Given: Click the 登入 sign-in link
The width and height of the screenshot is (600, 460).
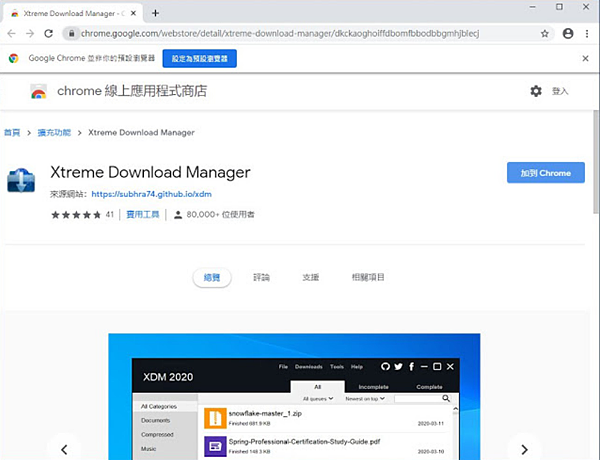Looking at the screenshot, I should point(560,91).
